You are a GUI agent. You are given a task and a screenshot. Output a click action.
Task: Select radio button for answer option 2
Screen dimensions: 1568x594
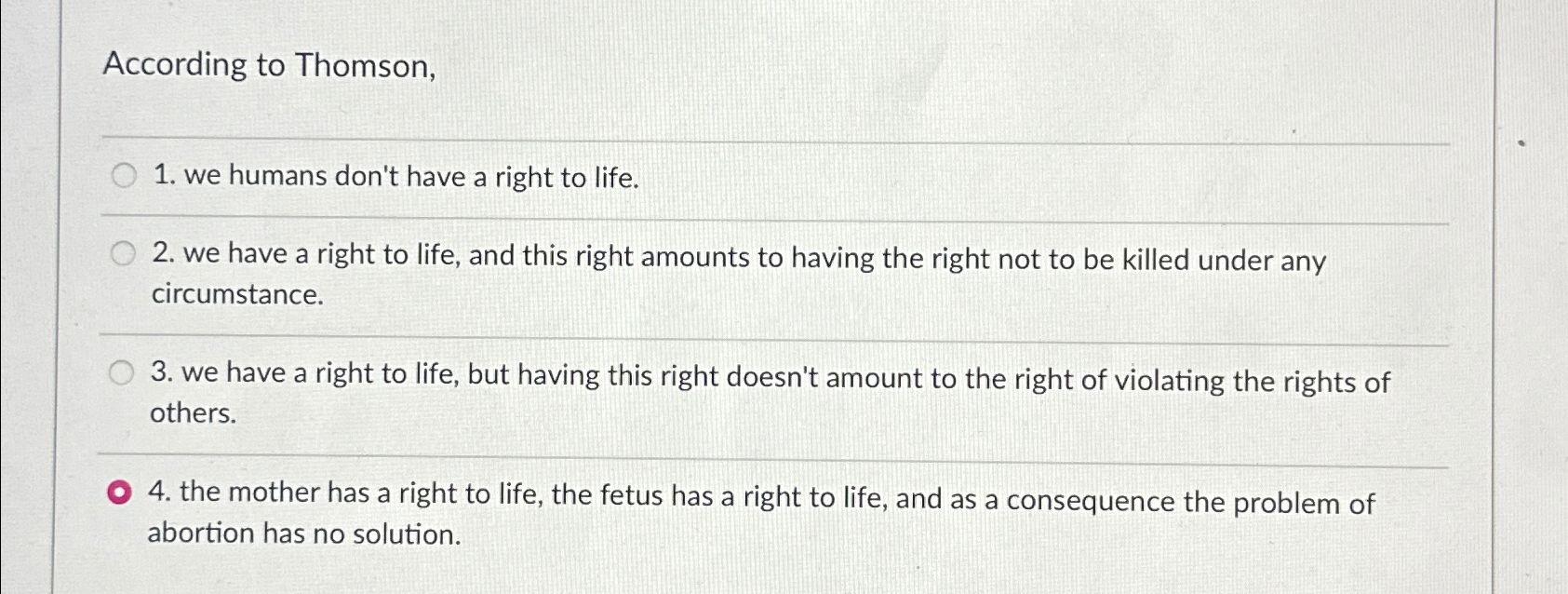[x=123, y=252]
